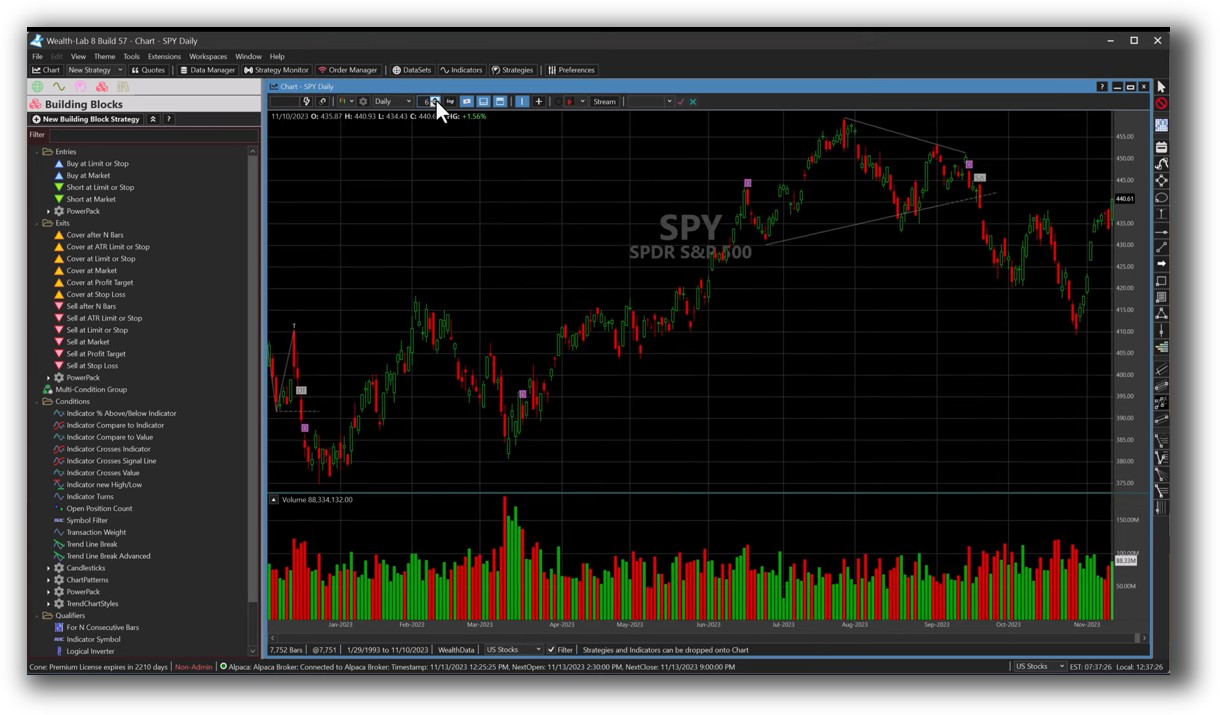Click the DataSets toolbar icon

[x=411, y=70]
